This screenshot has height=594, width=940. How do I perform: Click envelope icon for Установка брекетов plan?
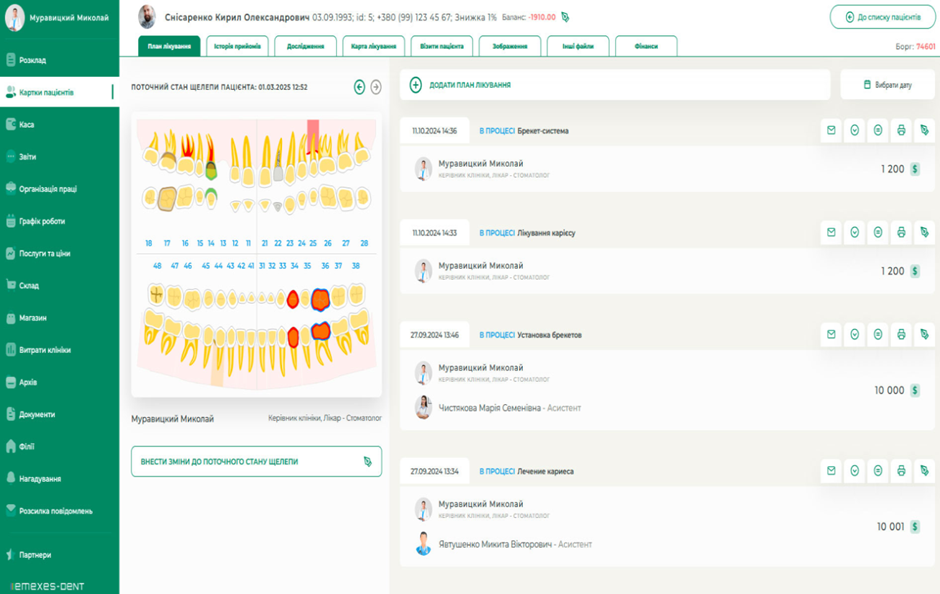pyautogui.click(x=831, y=335)
